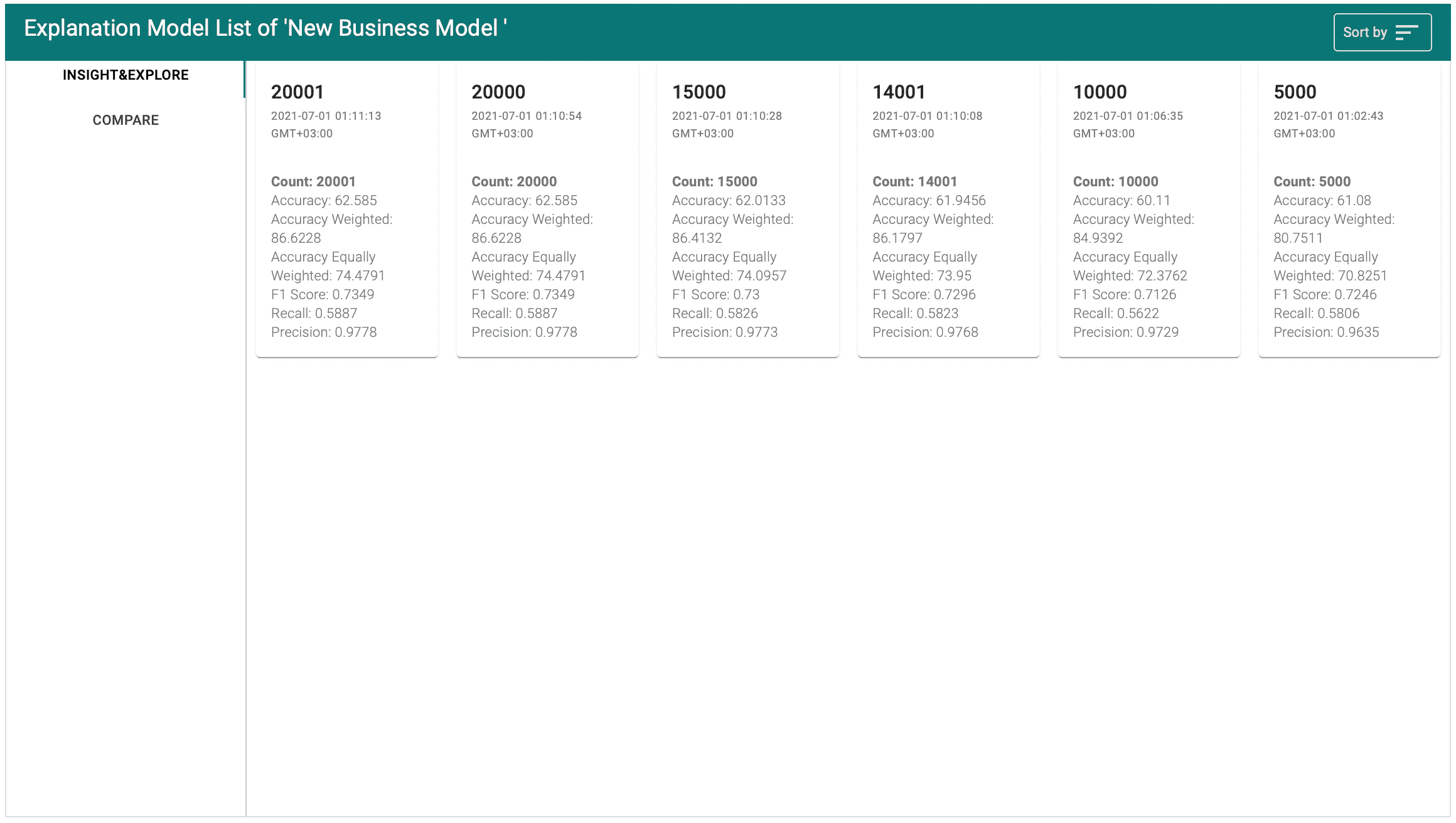Viewport: 1456px width, 823px height.
Task: Click 'Accuracy: 61.9456' value
Action: (929, 201)
